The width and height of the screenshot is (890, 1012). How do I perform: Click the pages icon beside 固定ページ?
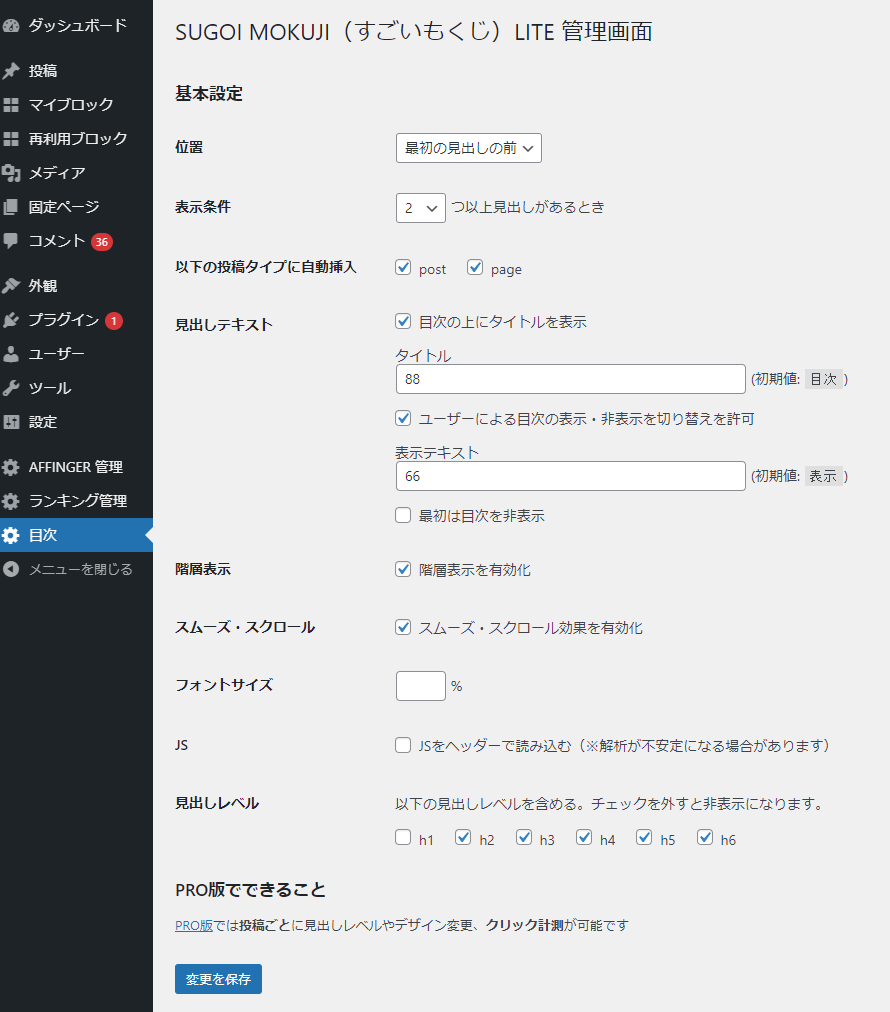pos(11,207)
